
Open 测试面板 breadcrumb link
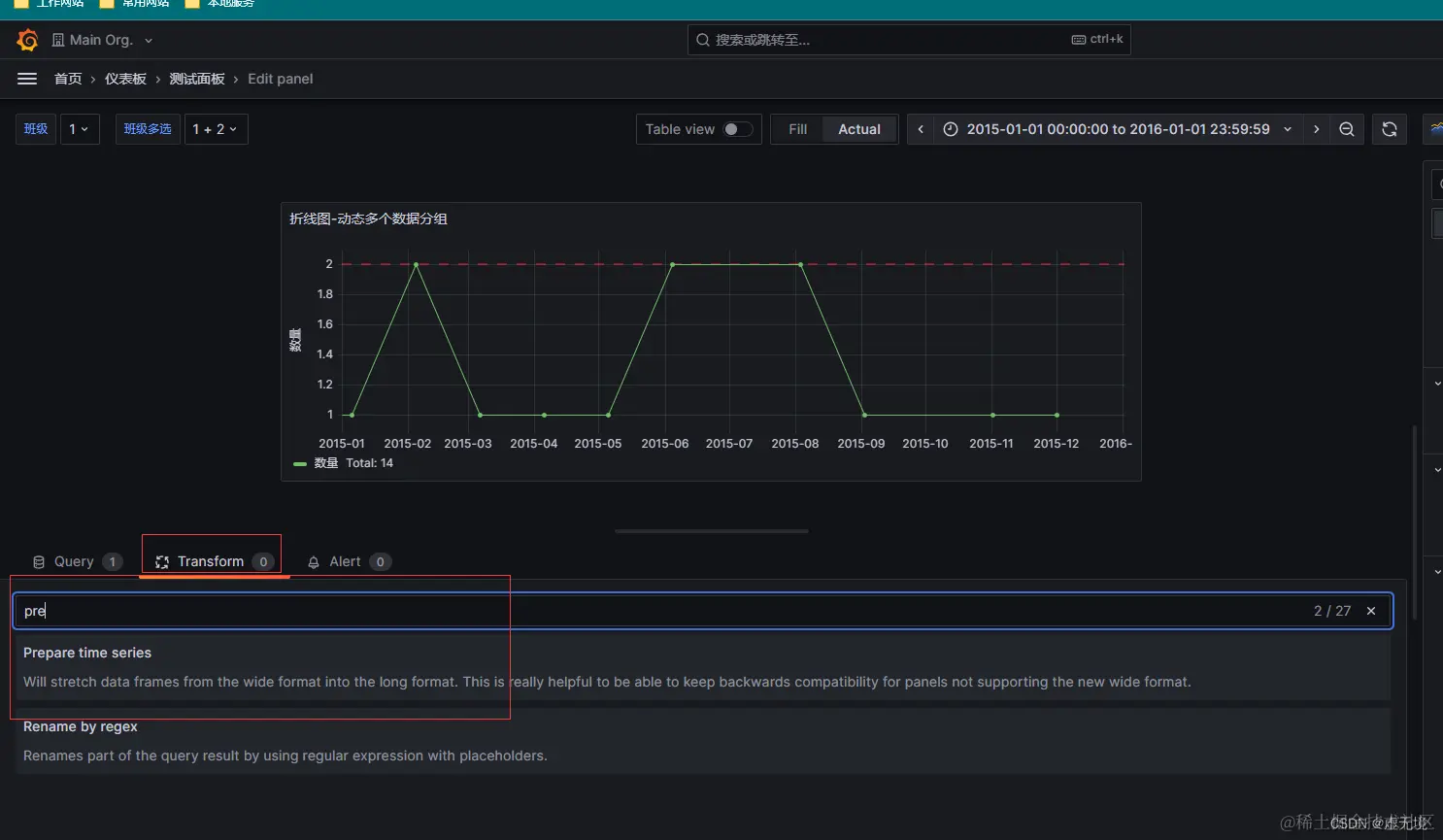coord(197,79)
